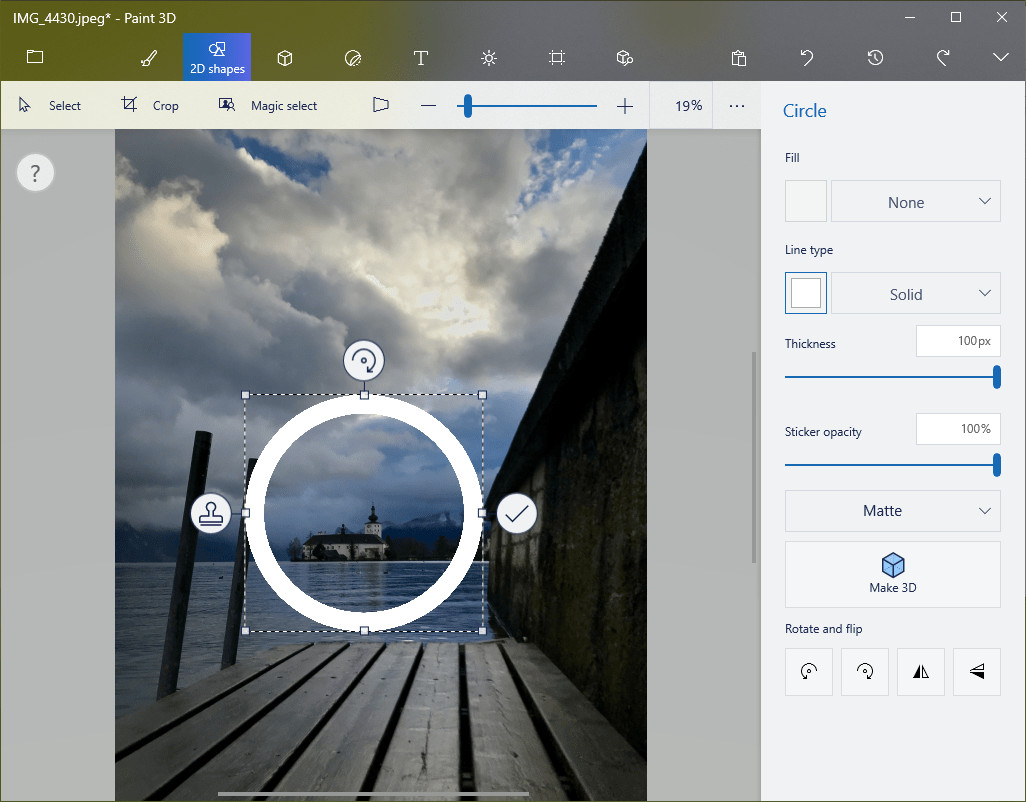Open the 3D library icon

[625, 58]
